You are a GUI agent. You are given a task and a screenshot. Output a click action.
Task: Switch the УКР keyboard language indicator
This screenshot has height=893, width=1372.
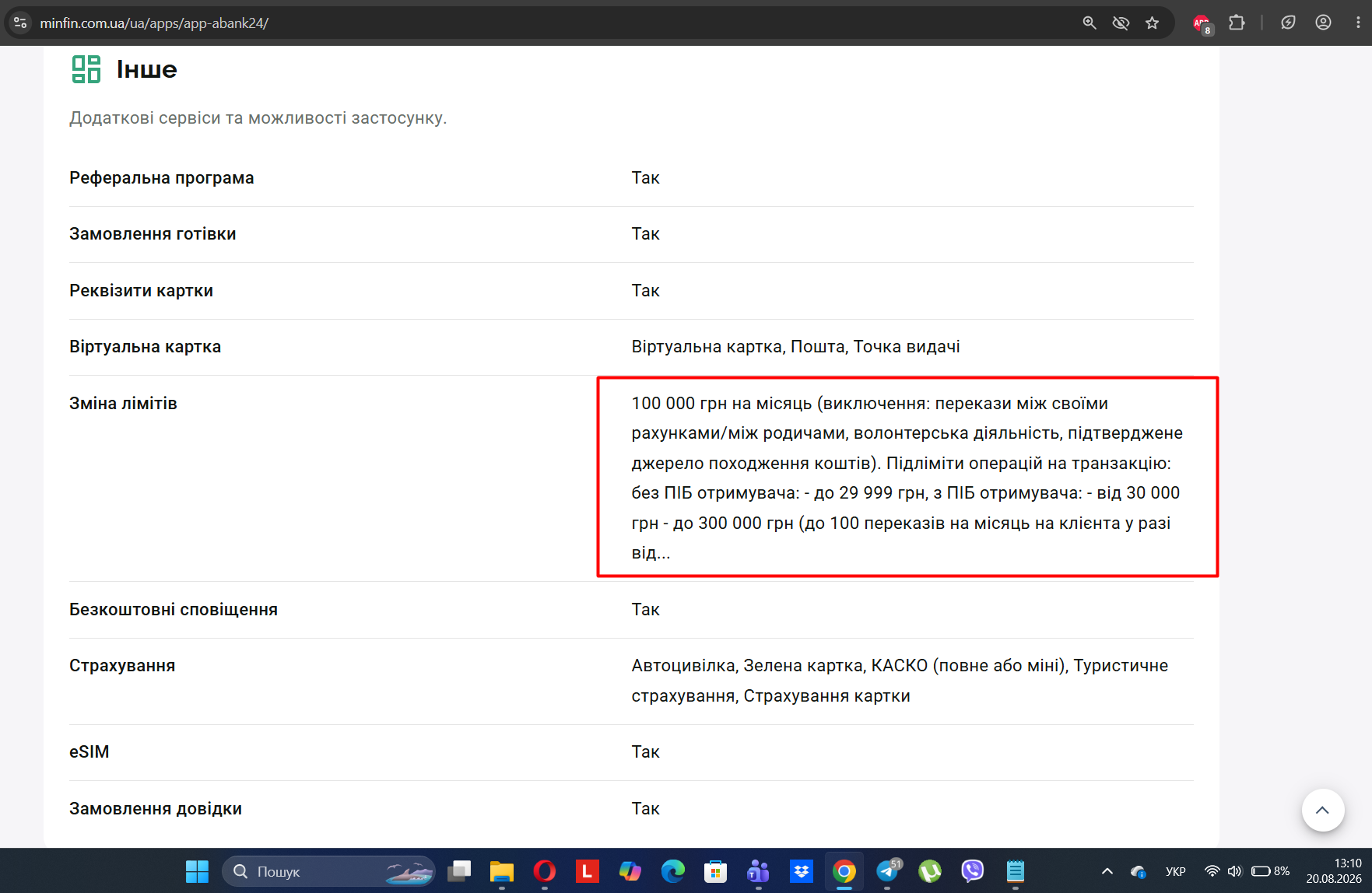[1175, 871]
